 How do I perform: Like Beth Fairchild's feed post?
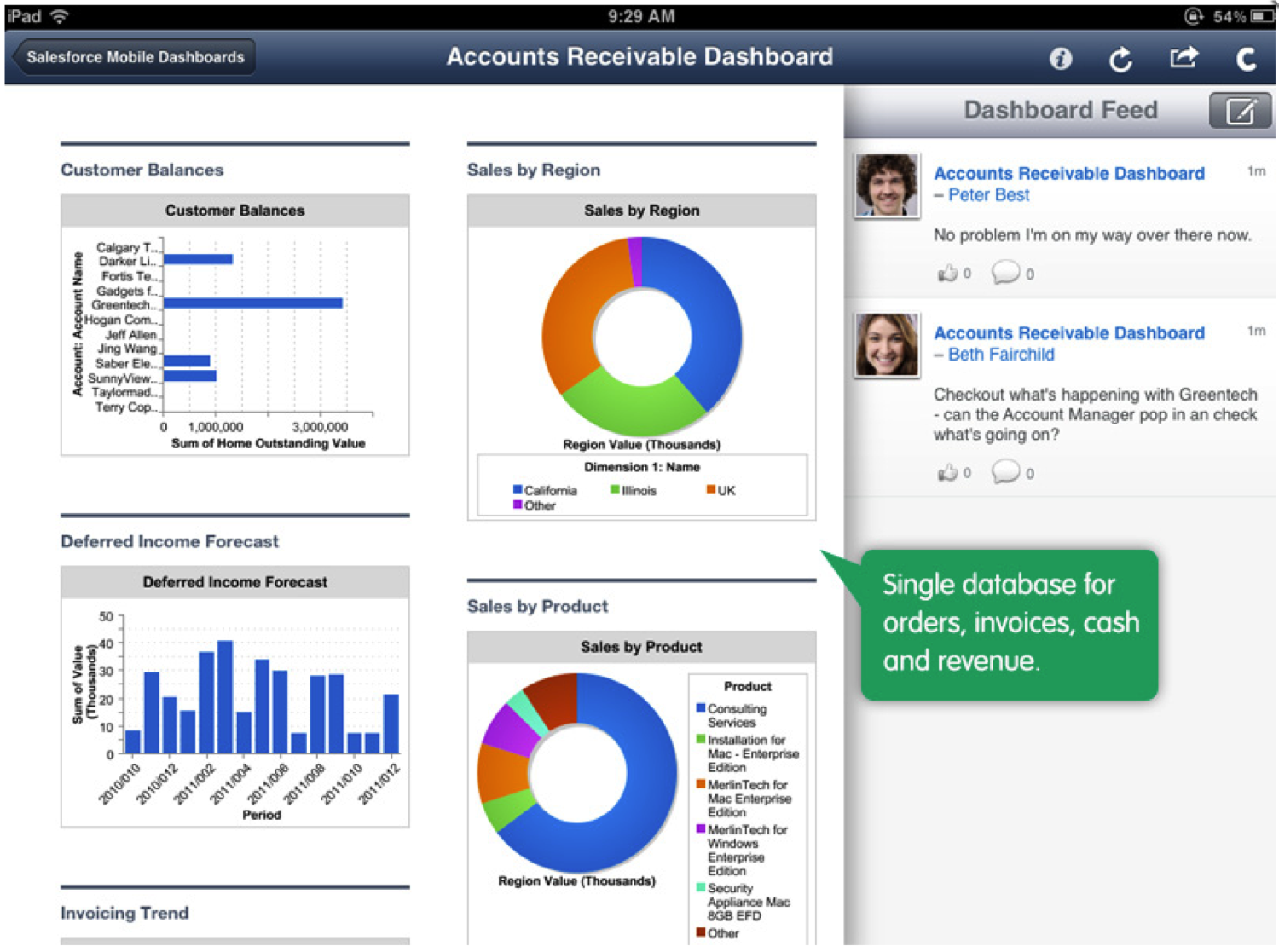tap(947, 473)
